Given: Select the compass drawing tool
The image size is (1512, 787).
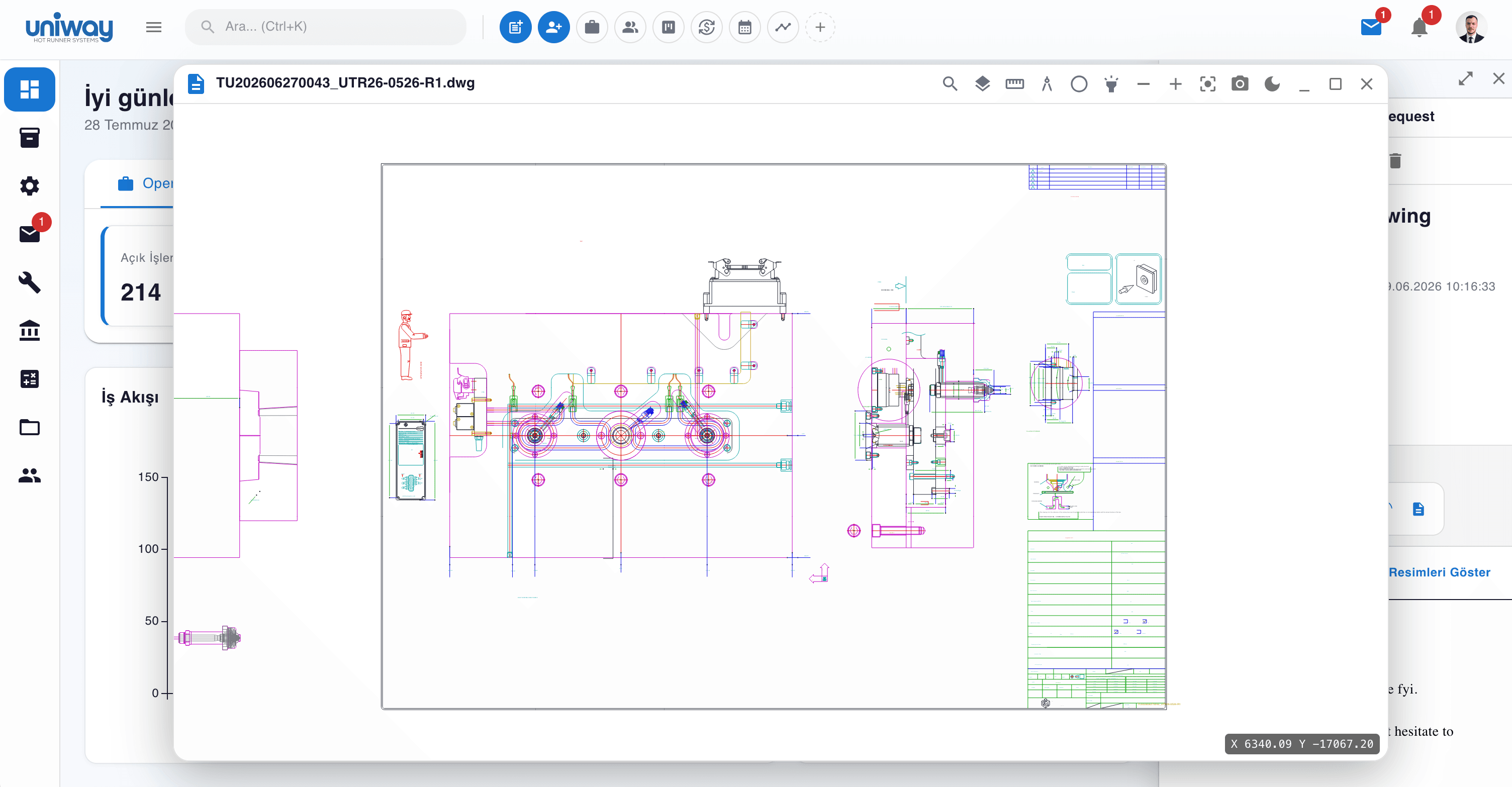Looking at the screenshot, I should pyautogui.click(x=1047, y=84).
